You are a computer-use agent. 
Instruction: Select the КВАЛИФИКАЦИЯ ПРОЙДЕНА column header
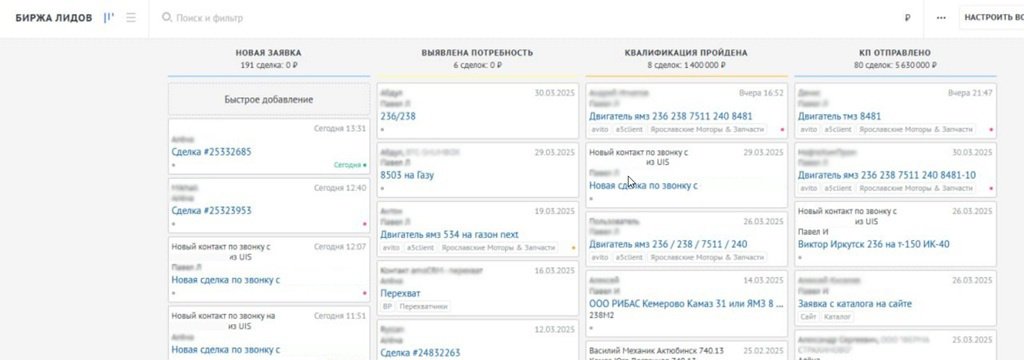point(686,53)
